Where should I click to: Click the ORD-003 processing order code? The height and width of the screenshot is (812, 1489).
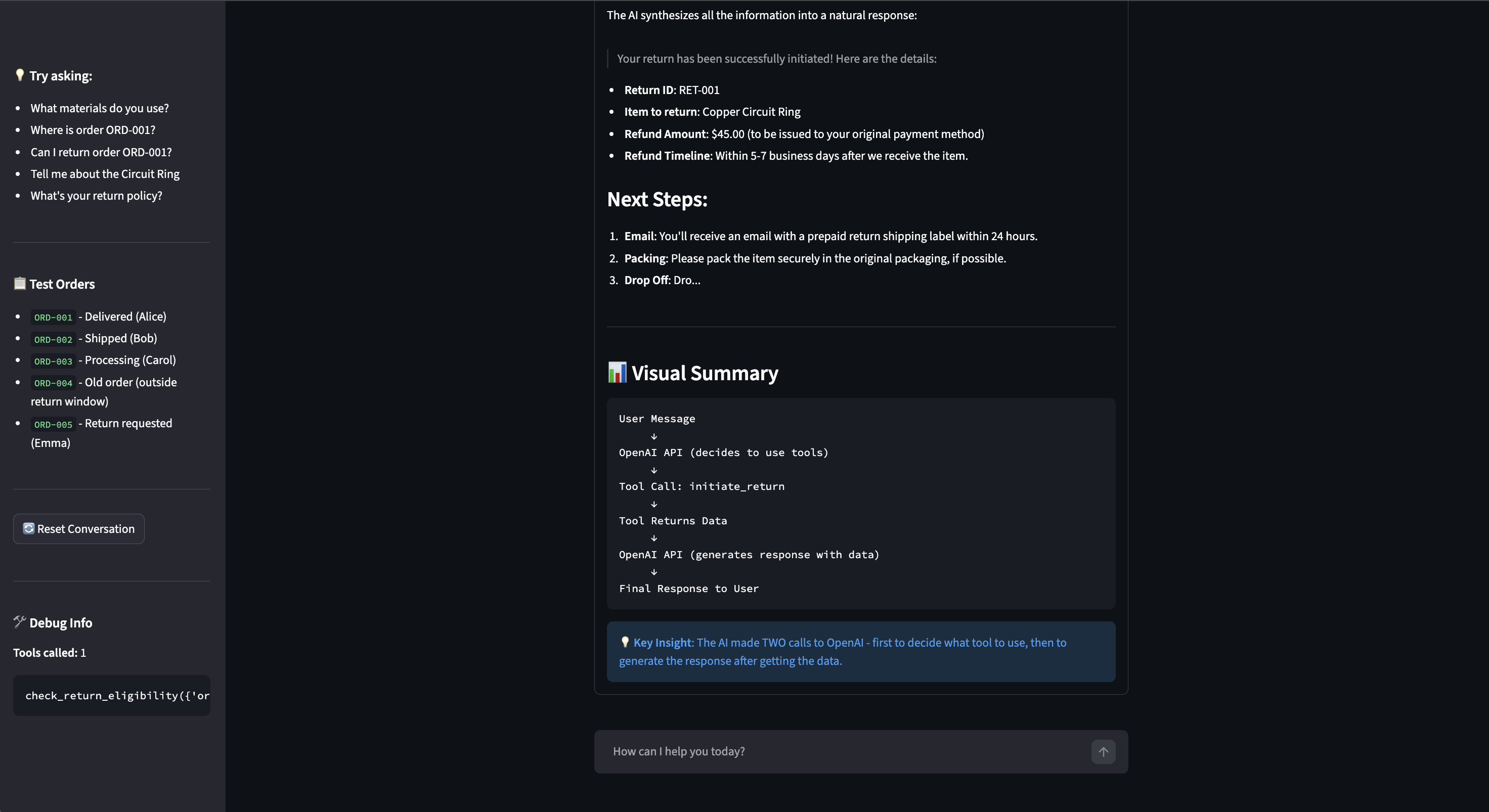(x=53, y=361)
